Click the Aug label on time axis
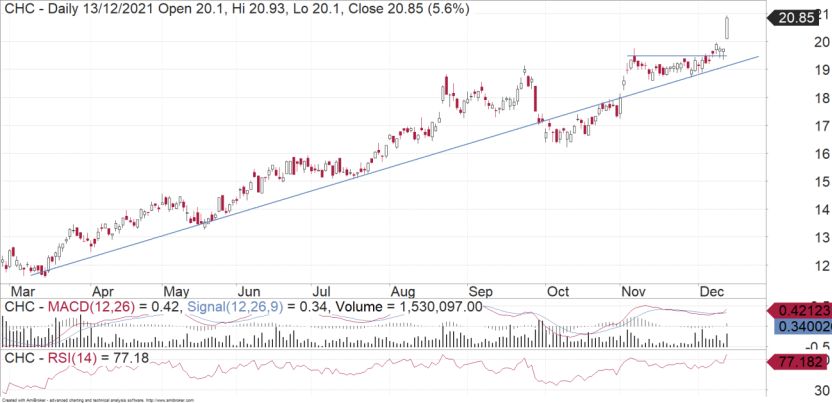832x403 pixels. (x=403, y=292)
